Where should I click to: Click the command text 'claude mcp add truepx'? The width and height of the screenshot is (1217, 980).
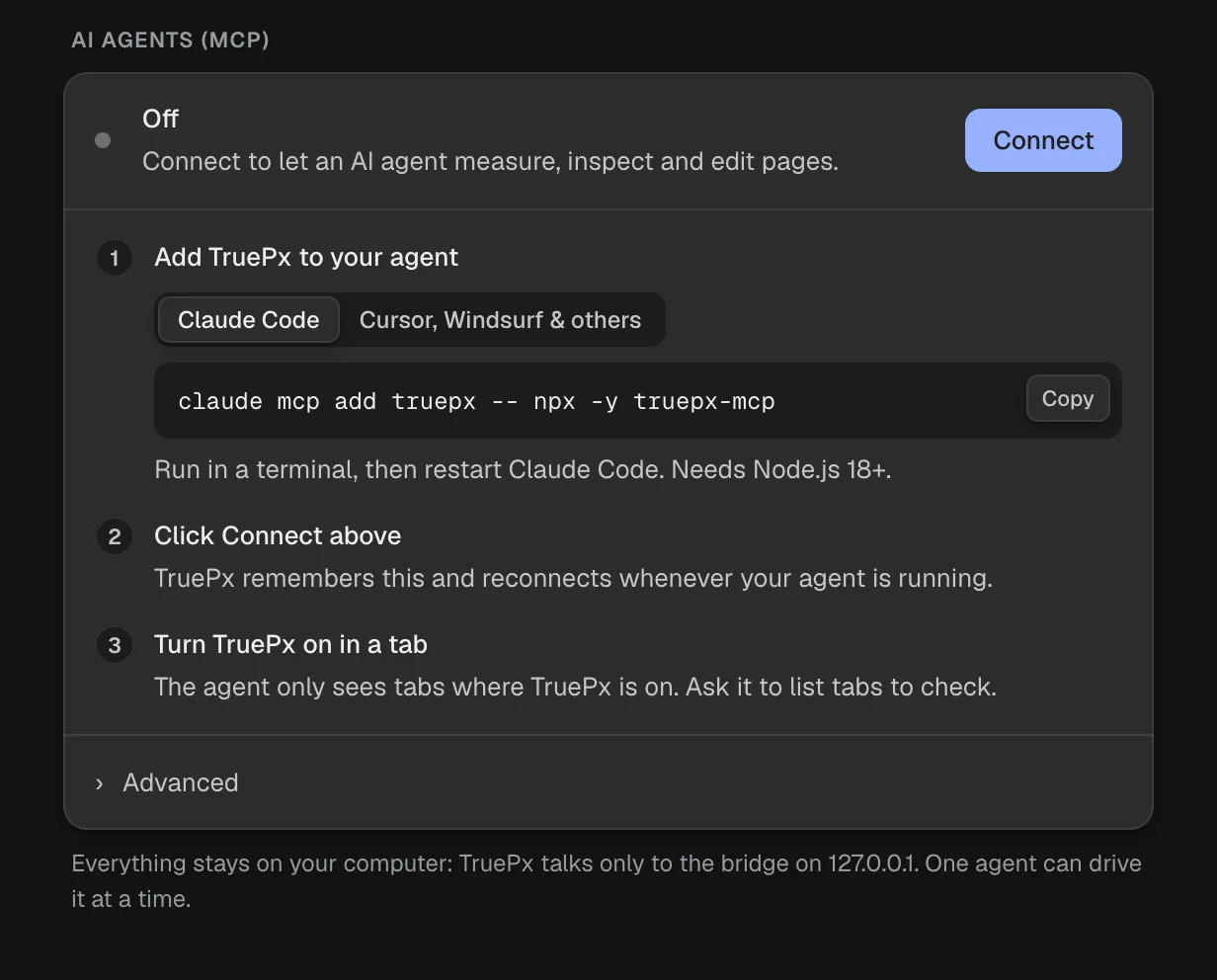coord(327,402)
